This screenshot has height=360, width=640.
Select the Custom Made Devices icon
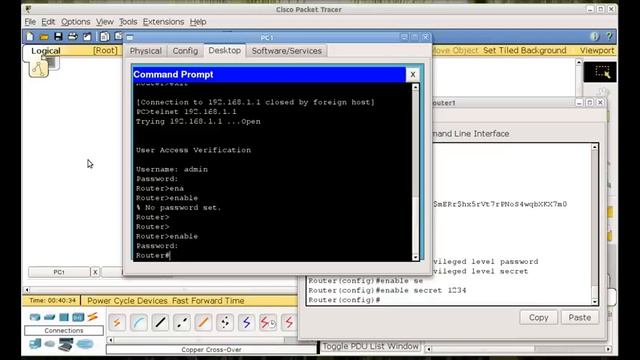(x=65, y=344)
